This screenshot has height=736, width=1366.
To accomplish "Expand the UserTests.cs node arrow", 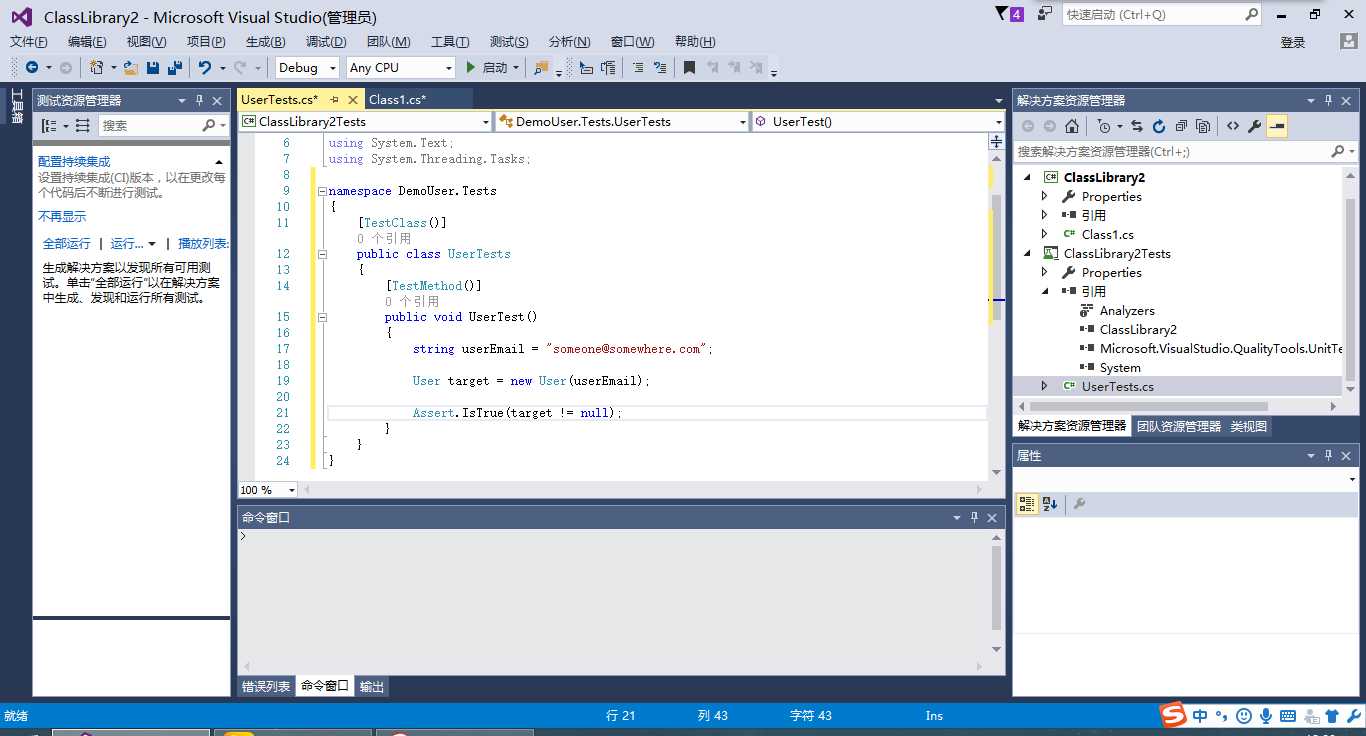I will pyautogui.click(x=1045, y=386).
